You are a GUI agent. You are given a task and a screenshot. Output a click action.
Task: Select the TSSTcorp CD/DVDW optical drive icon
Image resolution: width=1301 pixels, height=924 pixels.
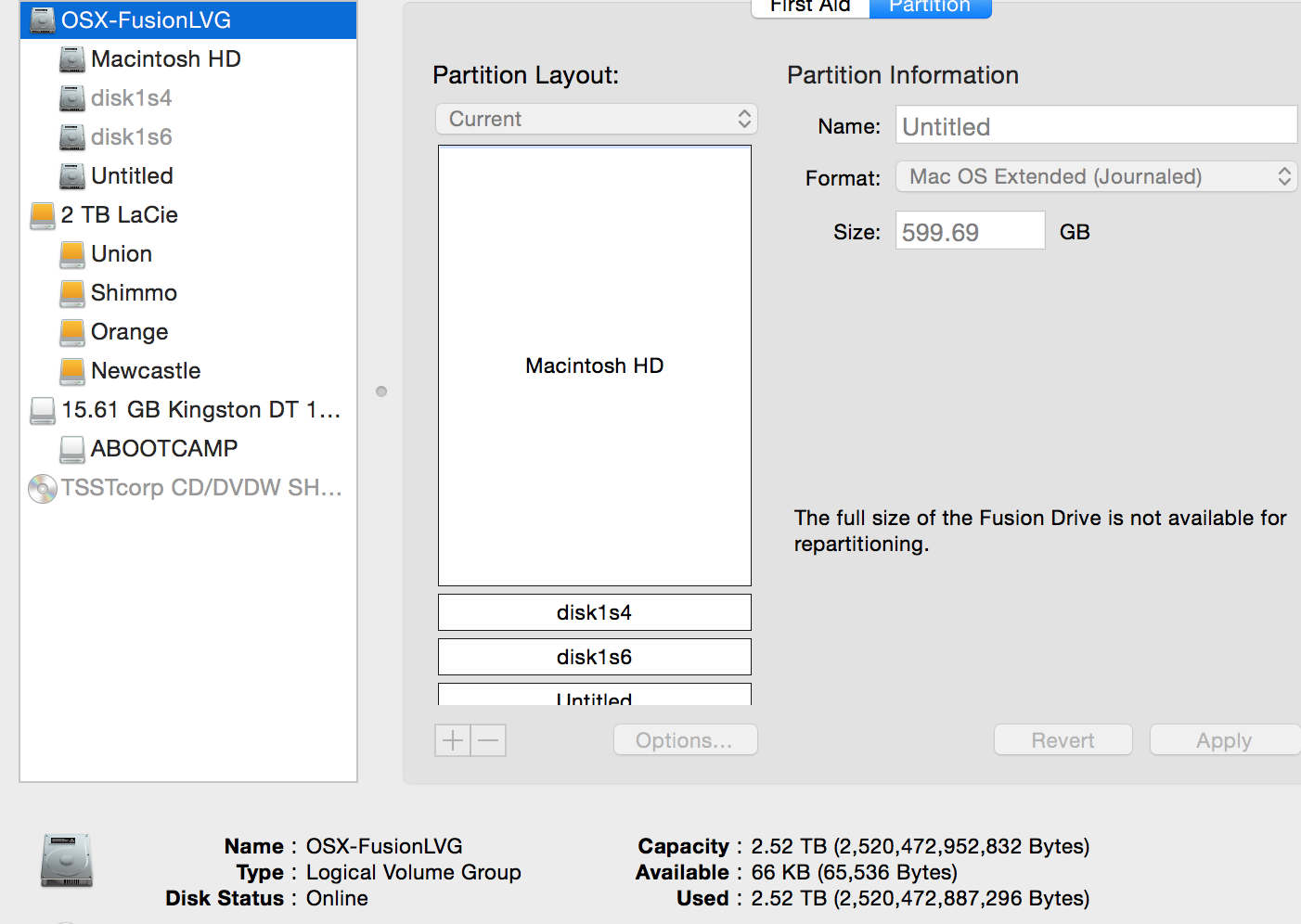click(43, 488)
